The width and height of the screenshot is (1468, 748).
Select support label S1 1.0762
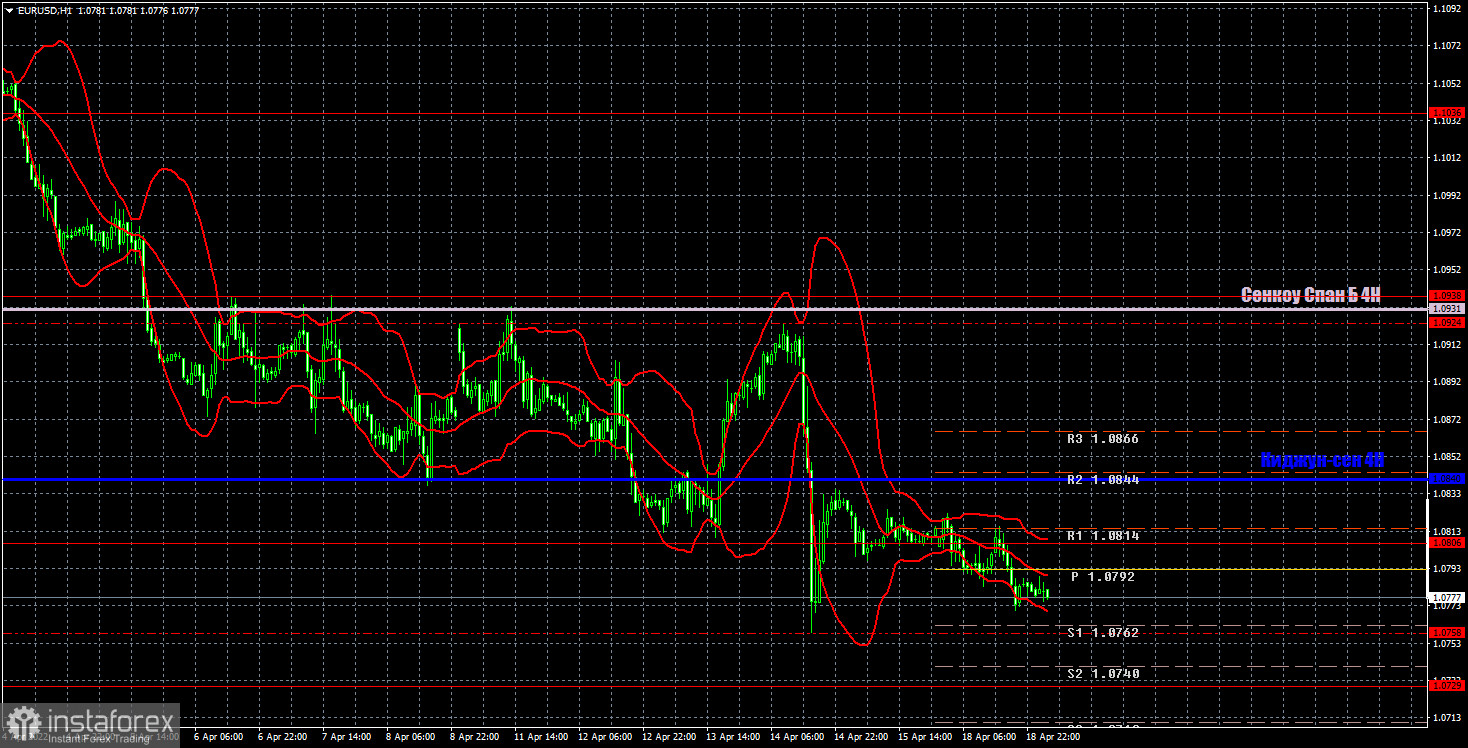(1101, 633)
